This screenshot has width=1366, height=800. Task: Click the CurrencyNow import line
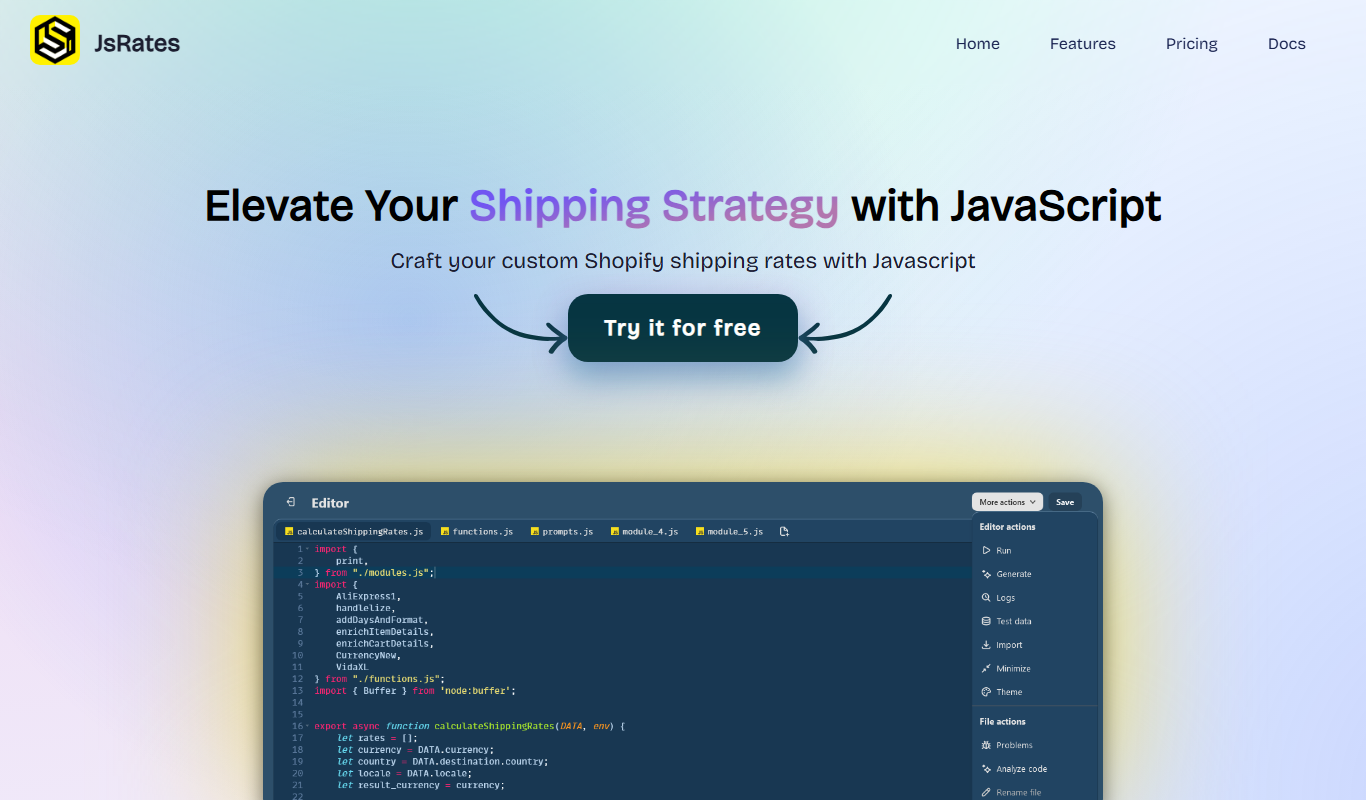[x=368, y=655]
